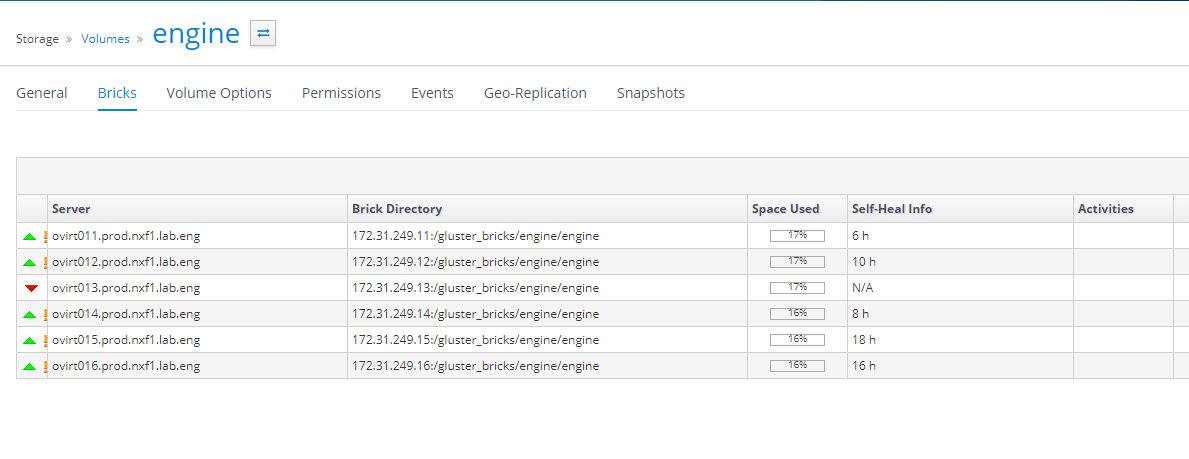Click orange warning icon on ovirt011 row

click(x=46, y=236)
